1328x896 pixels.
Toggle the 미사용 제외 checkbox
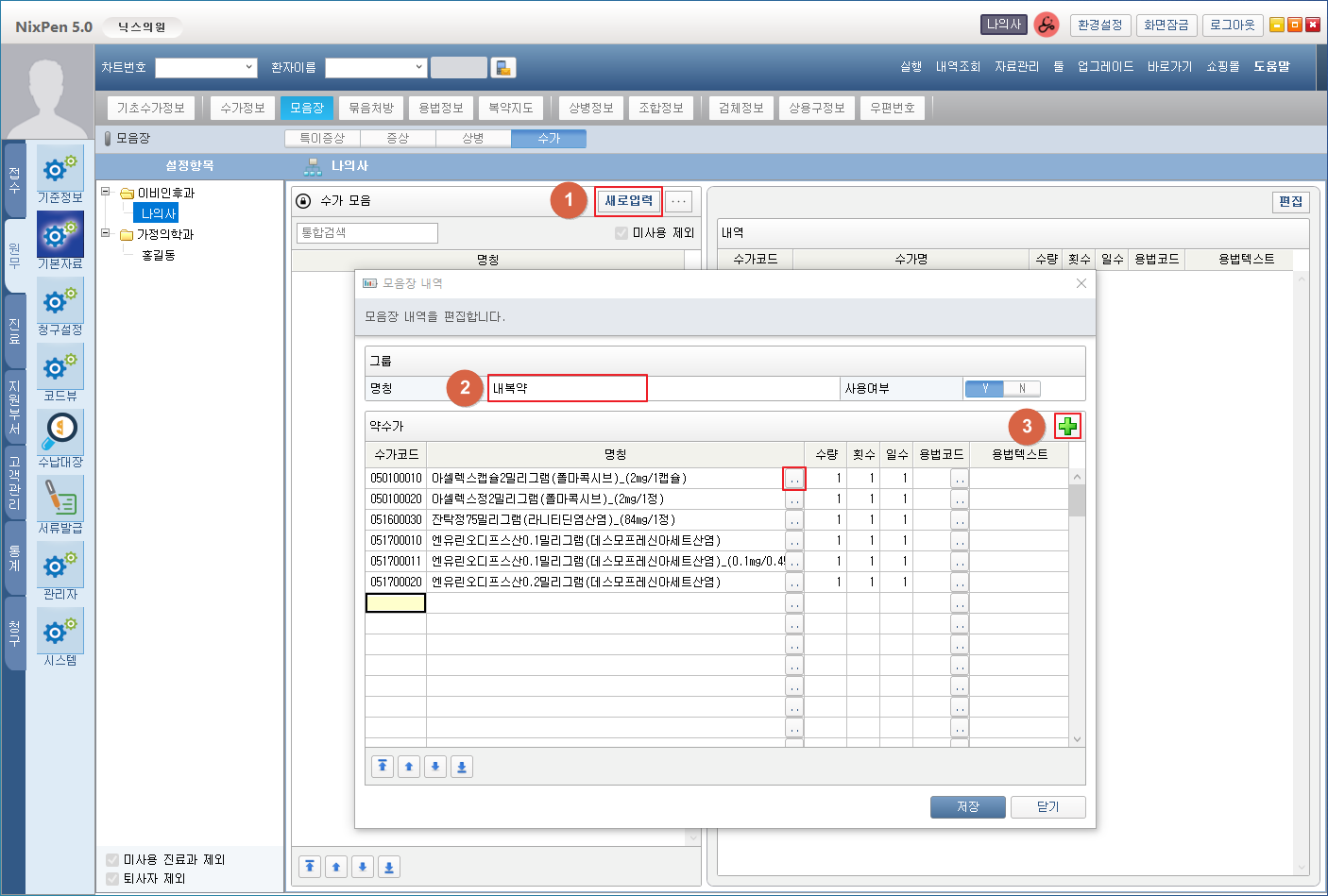point(621,233)
